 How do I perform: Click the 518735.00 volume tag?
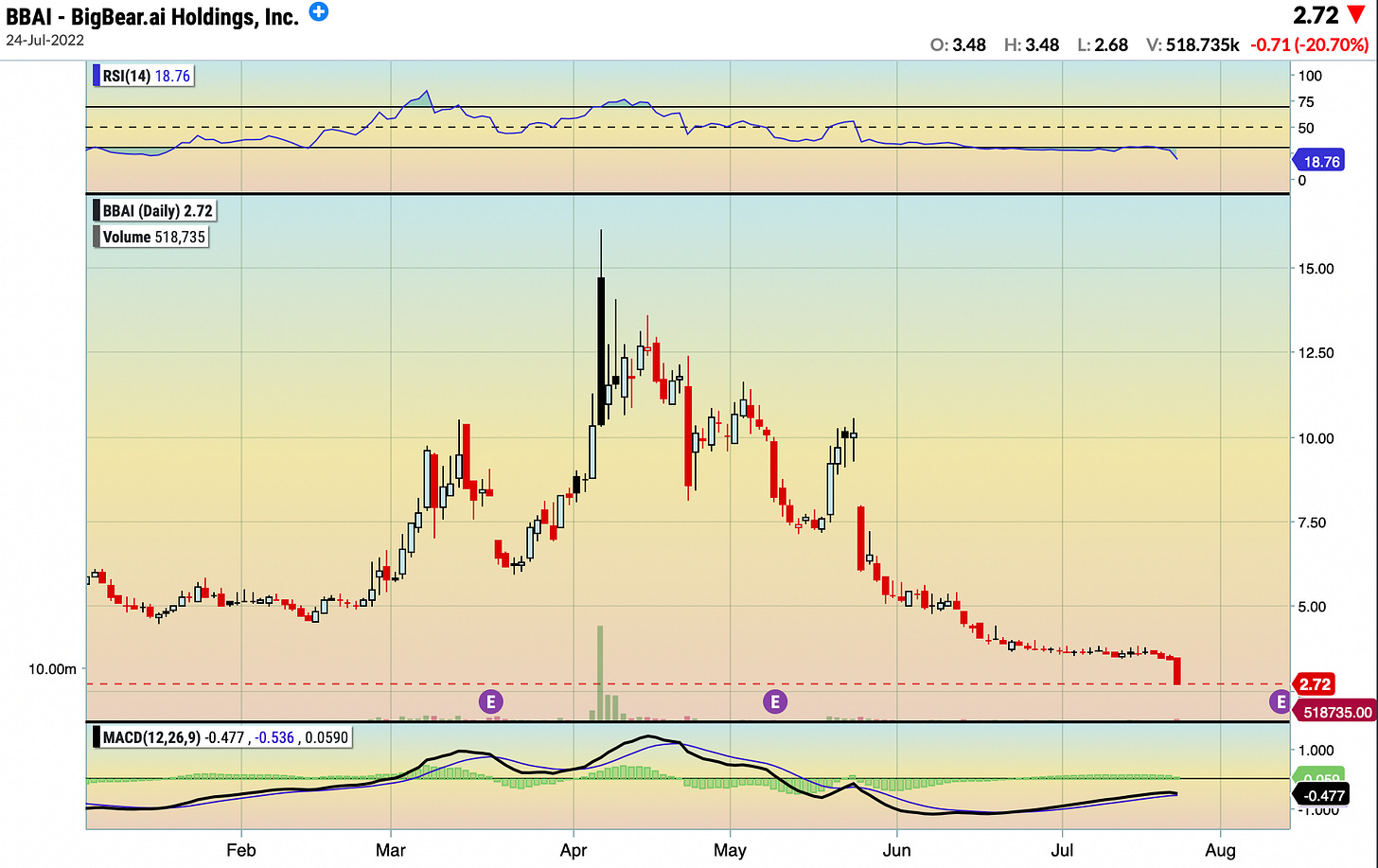1335,712
